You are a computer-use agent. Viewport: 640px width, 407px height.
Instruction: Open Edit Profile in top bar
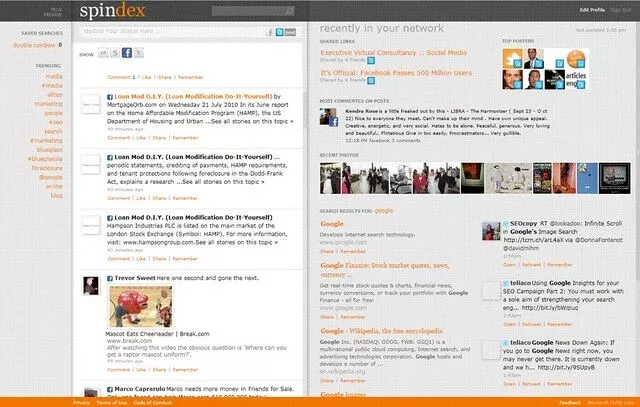tap(592, 10)
